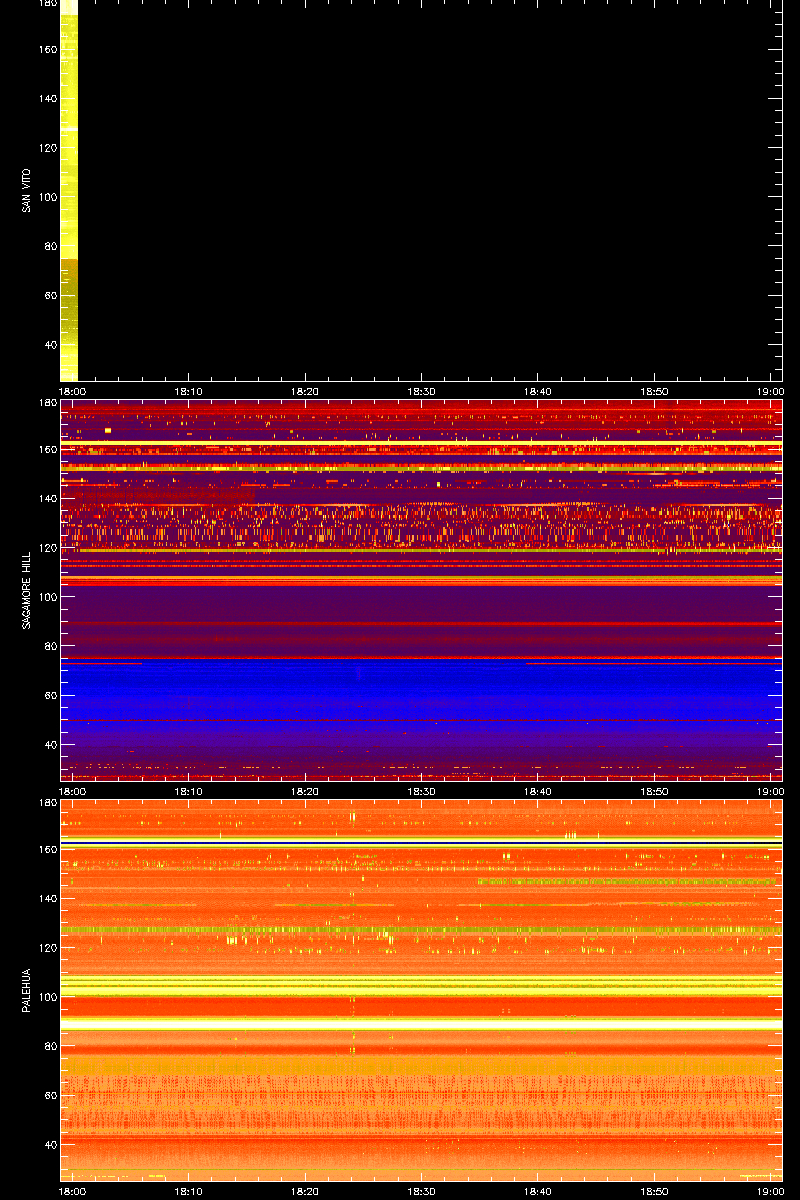Click the 40 frequency label on Palehua axis
Screen dimensions: 800x1200
(x=50, y=1144)
